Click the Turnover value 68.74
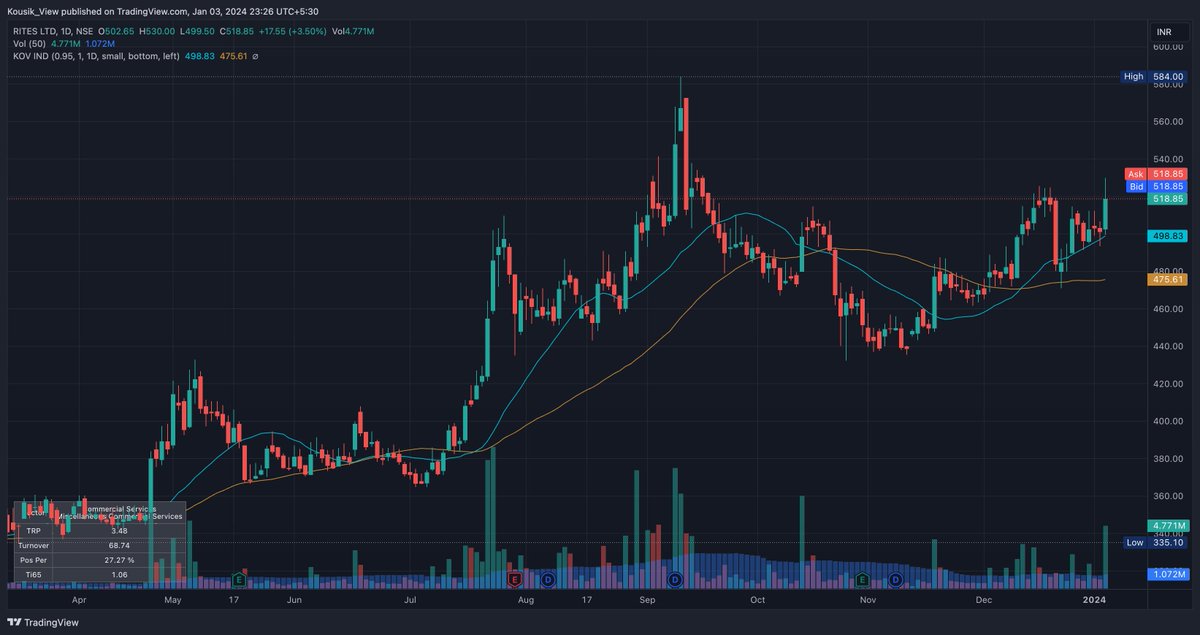Viewport: 1200px width, 635px height. (118, 545)
